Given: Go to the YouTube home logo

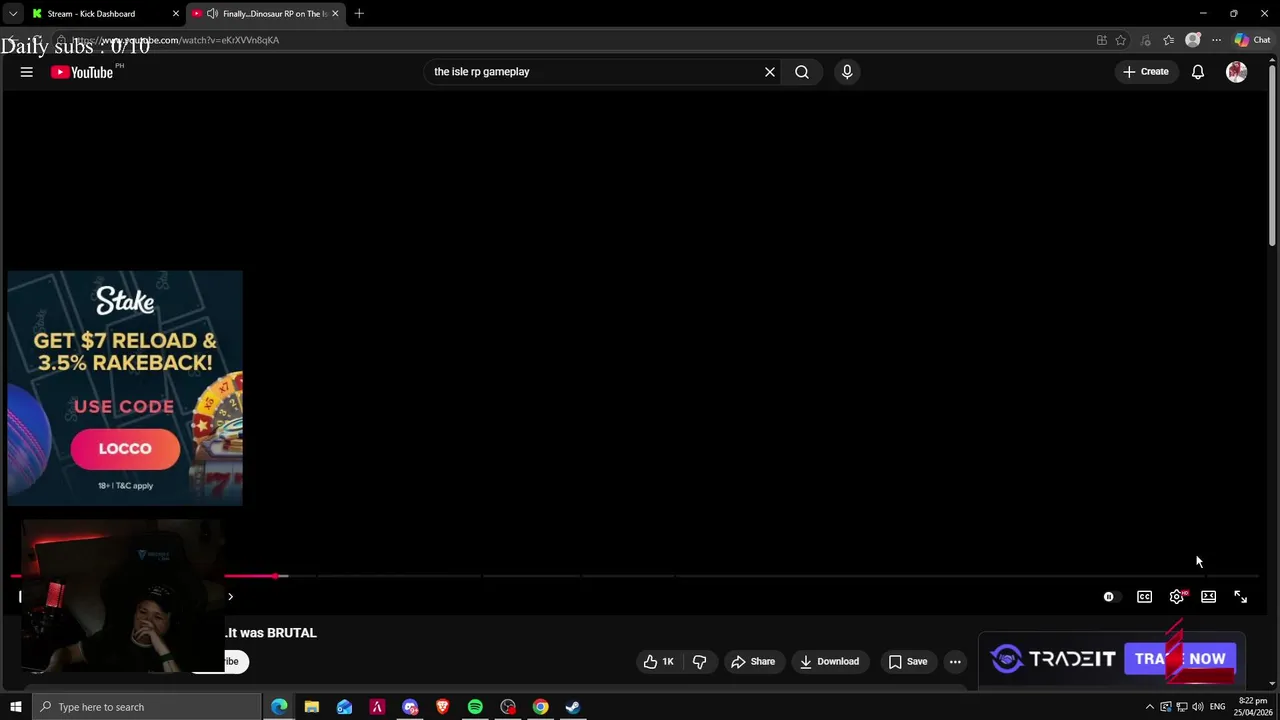Looking at the screenshot, I should 82,72.
